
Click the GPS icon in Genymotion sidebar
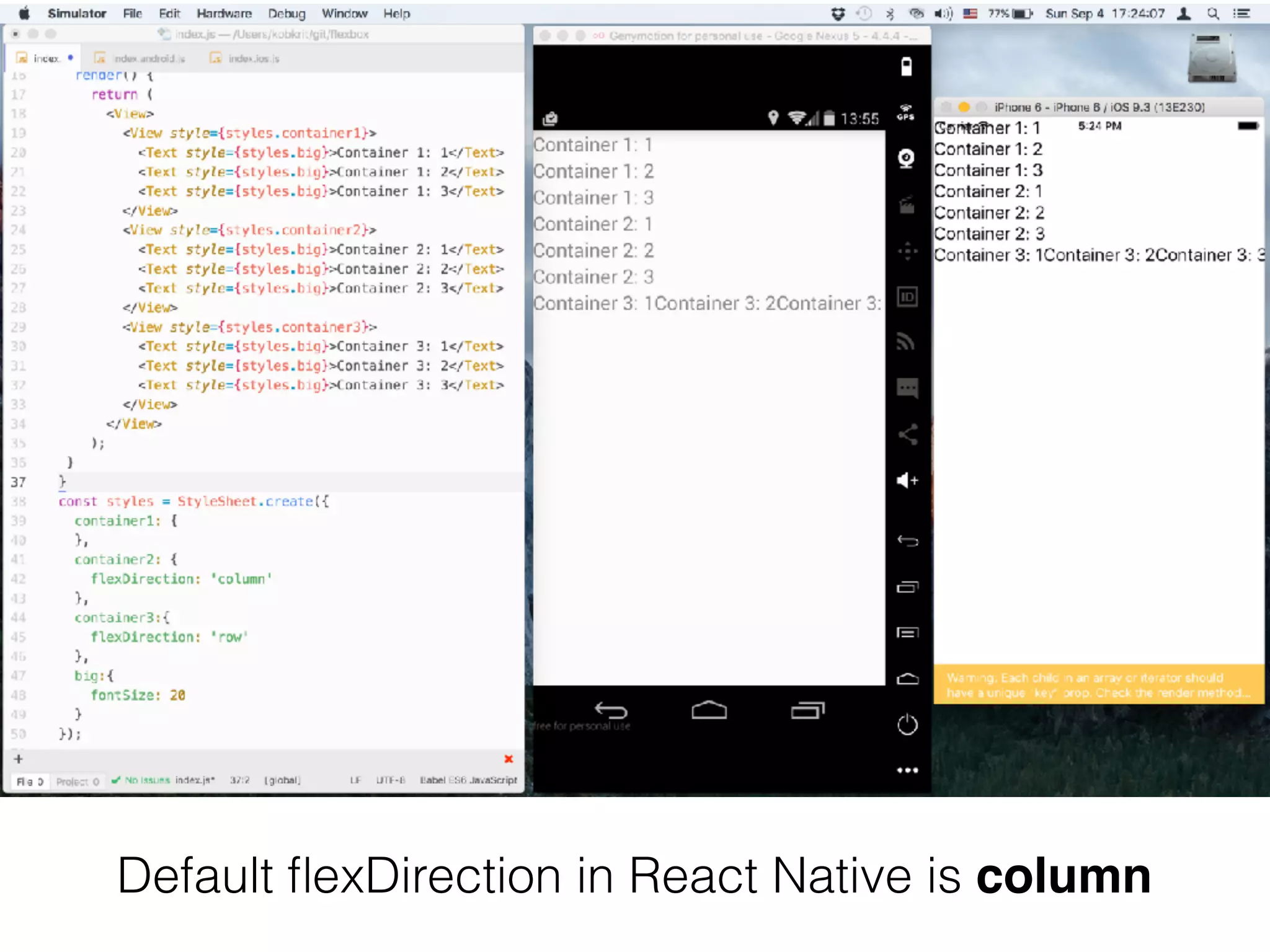coord(906,112)
